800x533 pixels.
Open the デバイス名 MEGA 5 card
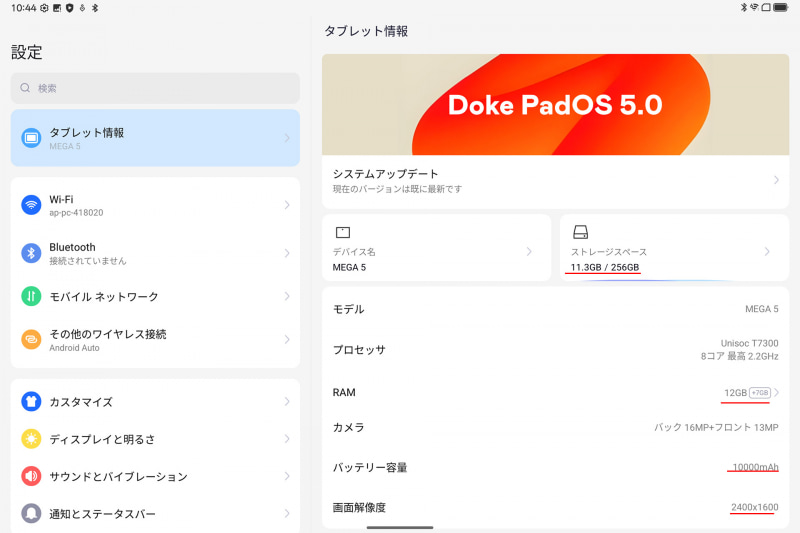point(436,247)
